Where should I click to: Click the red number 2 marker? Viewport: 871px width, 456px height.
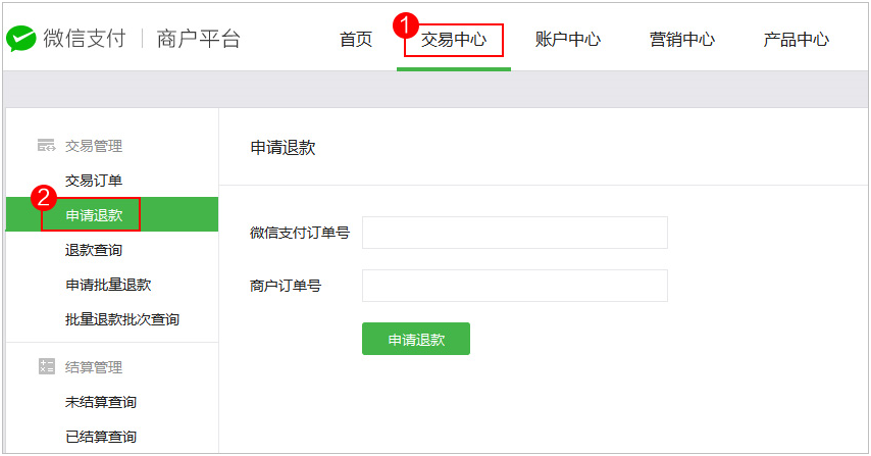tap(44, 197)
